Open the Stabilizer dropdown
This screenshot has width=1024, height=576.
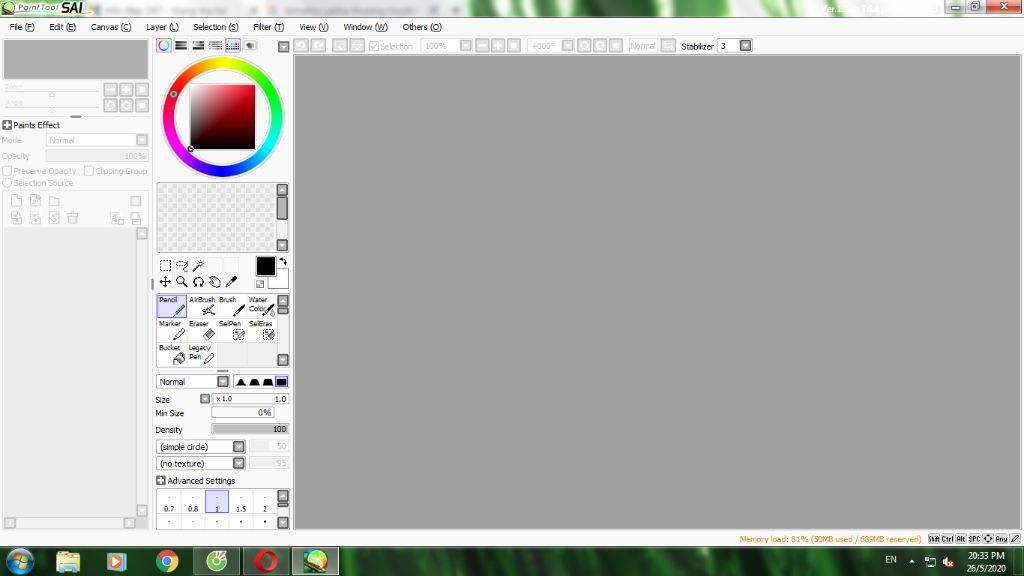click(x=745, y=46)
